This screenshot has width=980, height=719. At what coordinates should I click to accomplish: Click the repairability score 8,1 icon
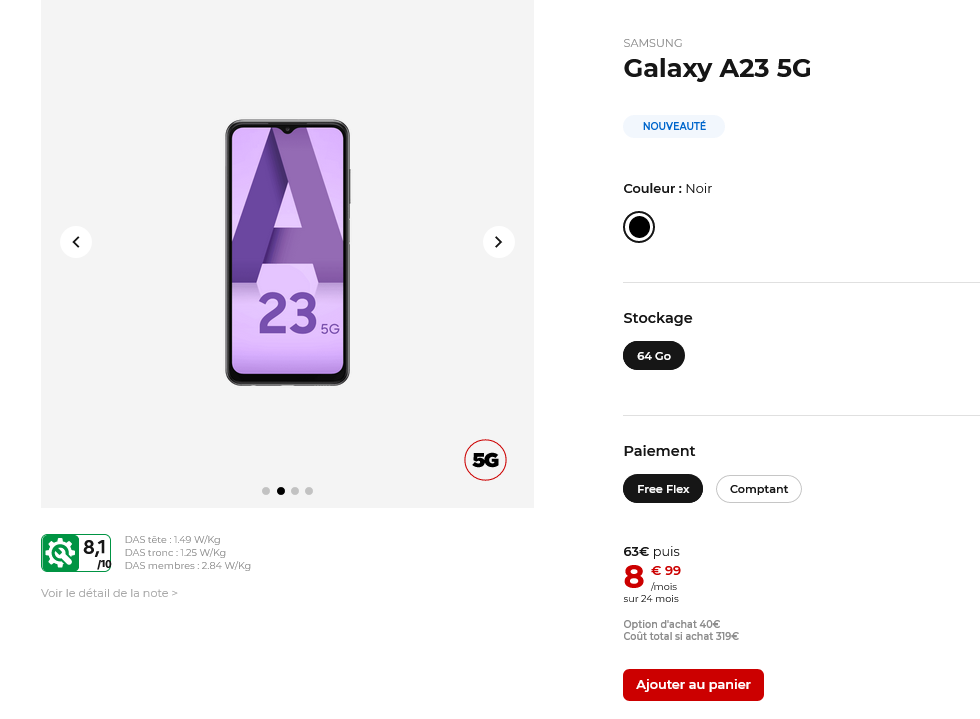click(76, 553)
